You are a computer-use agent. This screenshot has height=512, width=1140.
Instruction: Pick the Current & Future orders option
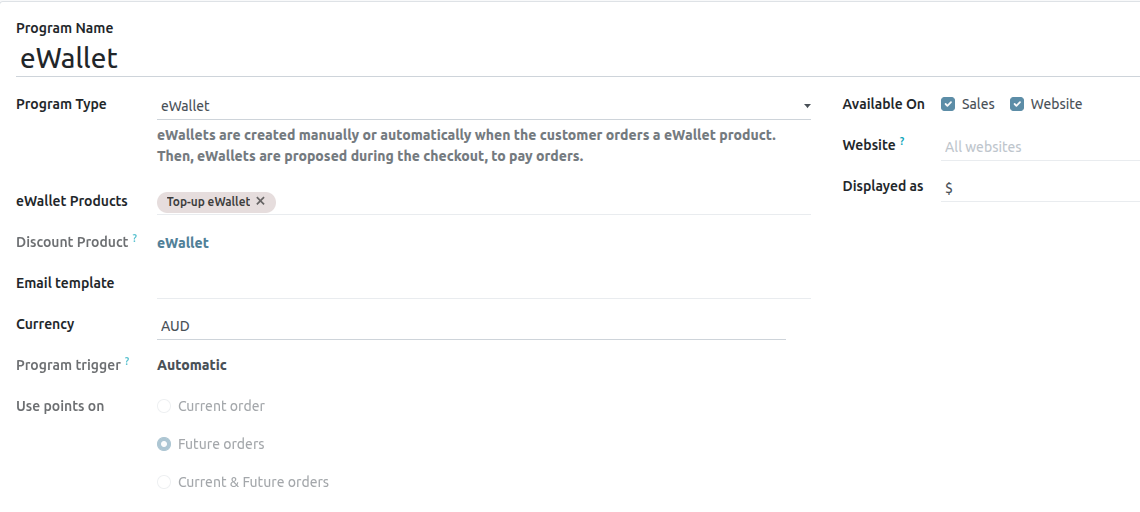tap(164, 482)
